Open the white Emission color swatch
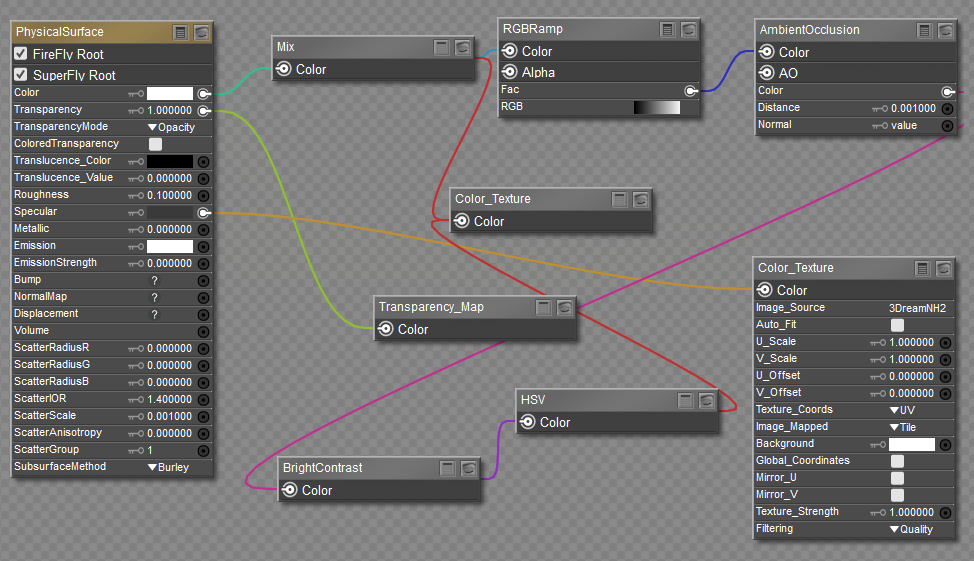Image resolution: width=974 pixels, height=561 pixels. [170, 247]
